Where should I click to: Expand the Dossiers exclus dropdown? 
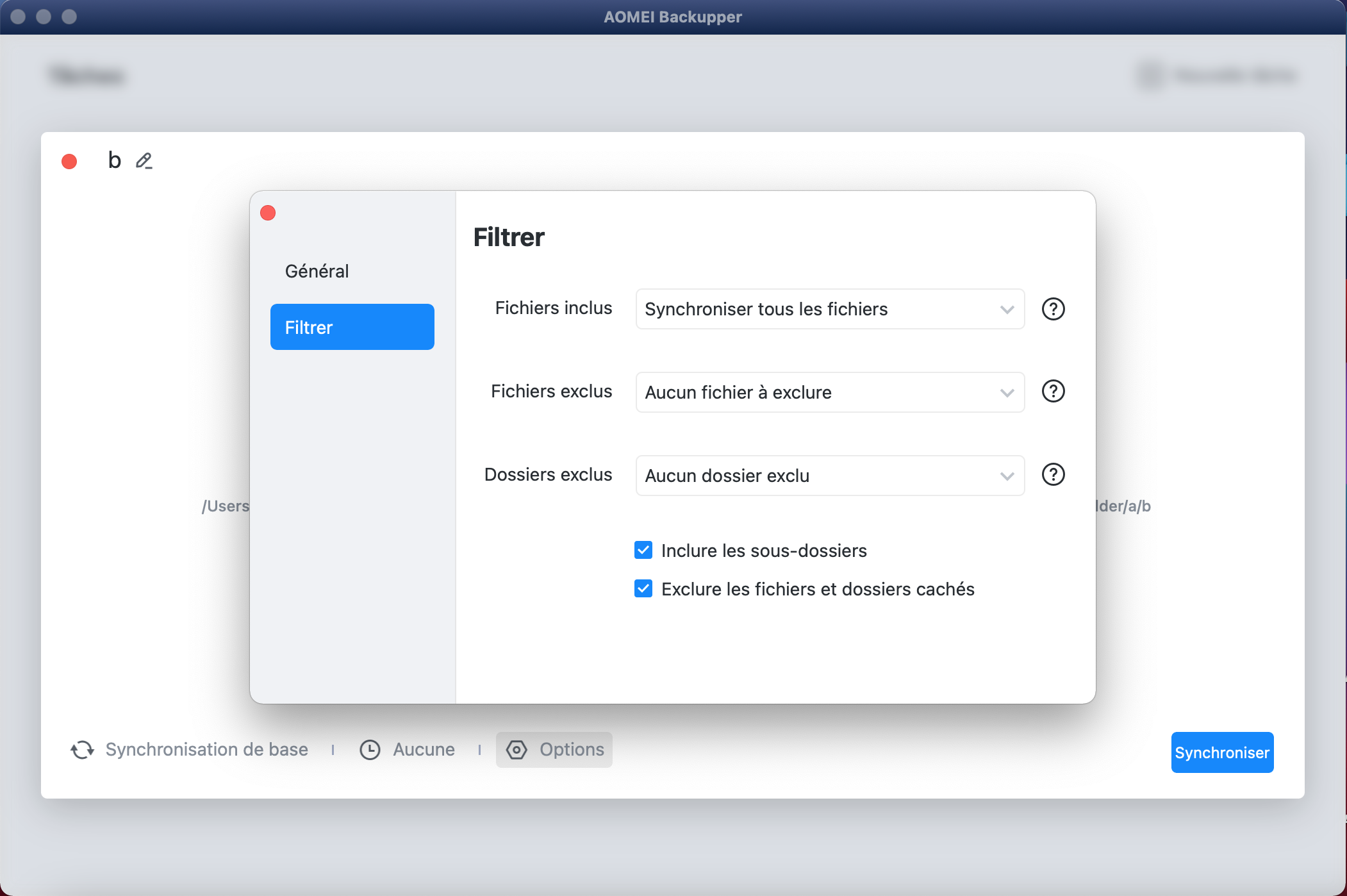(x=830, y=476)
